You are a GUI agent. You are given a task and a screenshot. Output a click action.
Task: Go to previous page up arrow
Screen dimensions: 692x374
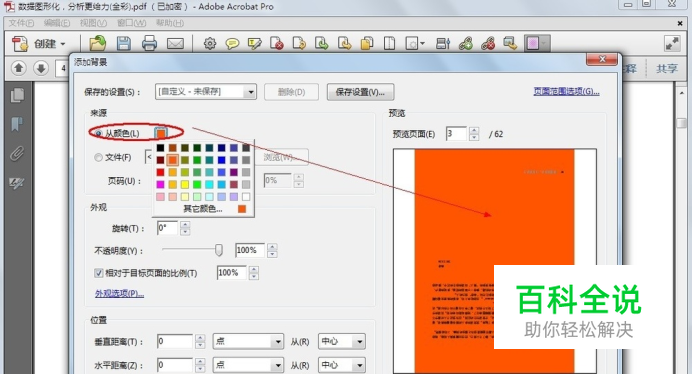tap(19, 68)
